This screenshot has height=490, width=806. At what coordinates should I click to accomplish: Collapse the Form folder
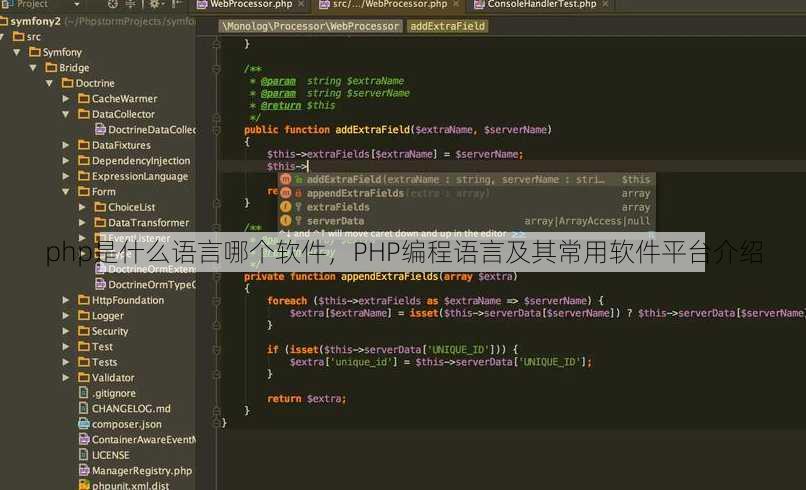pyautogui.click(x=66, y=192)
